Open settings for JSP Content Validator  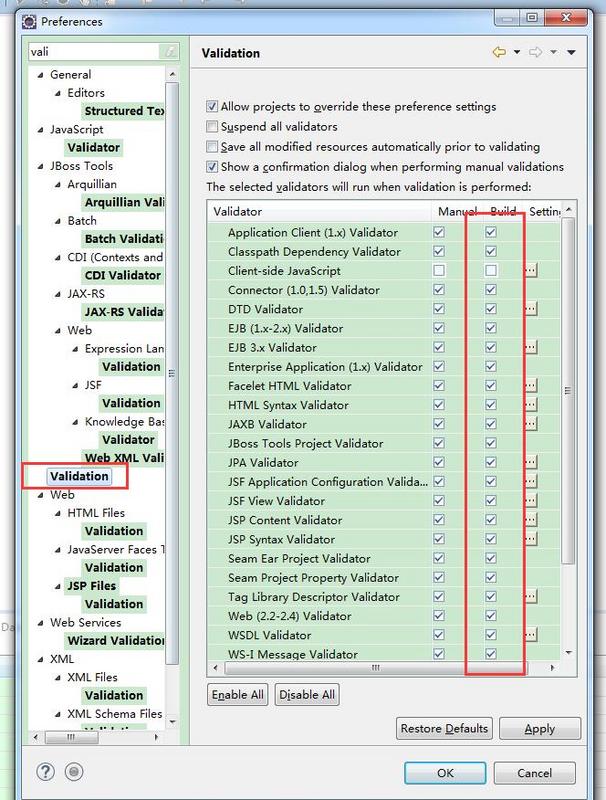click(531, 519)
